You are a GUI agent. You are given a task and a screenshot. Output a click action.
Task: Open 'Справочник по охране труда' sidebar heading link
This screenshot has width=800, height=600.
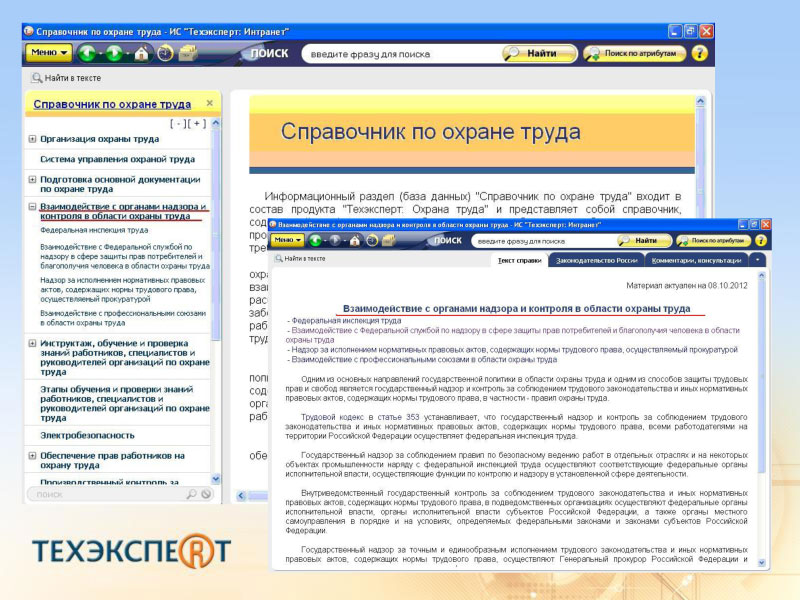(x=112, y=104)
